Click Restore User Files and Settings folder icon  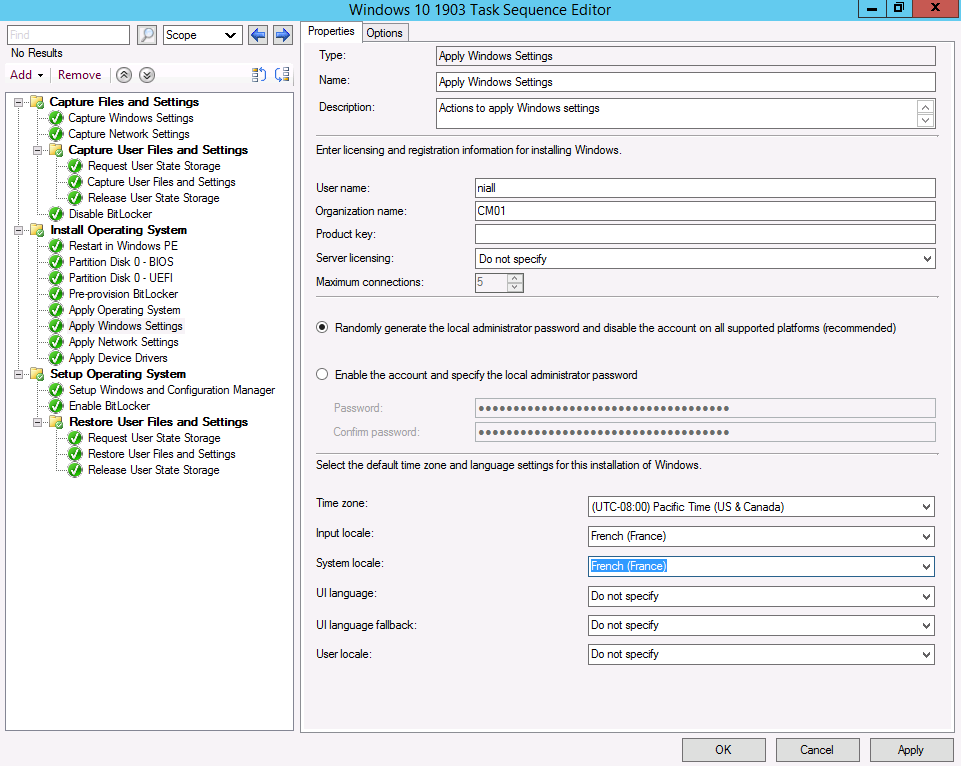tap(56, 422)
